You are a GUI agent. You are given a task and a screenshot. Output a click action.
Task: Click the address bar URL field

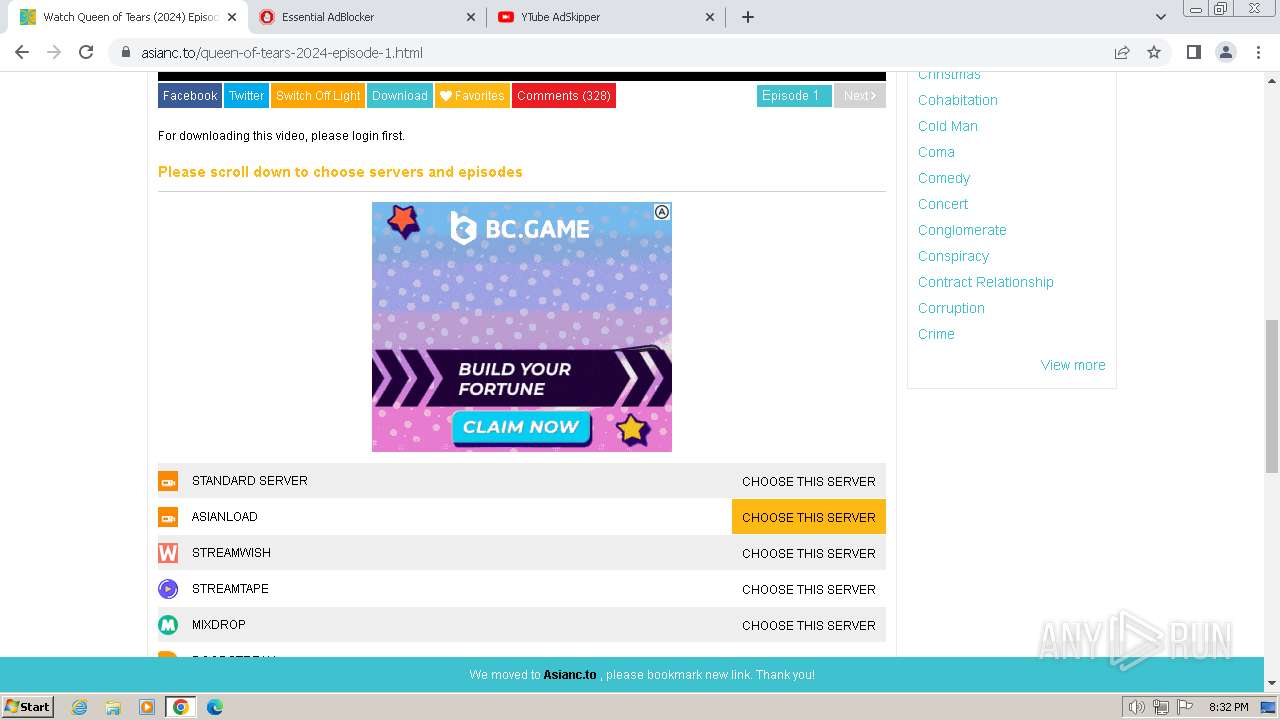pyautogui.click(x=620, y=52)
